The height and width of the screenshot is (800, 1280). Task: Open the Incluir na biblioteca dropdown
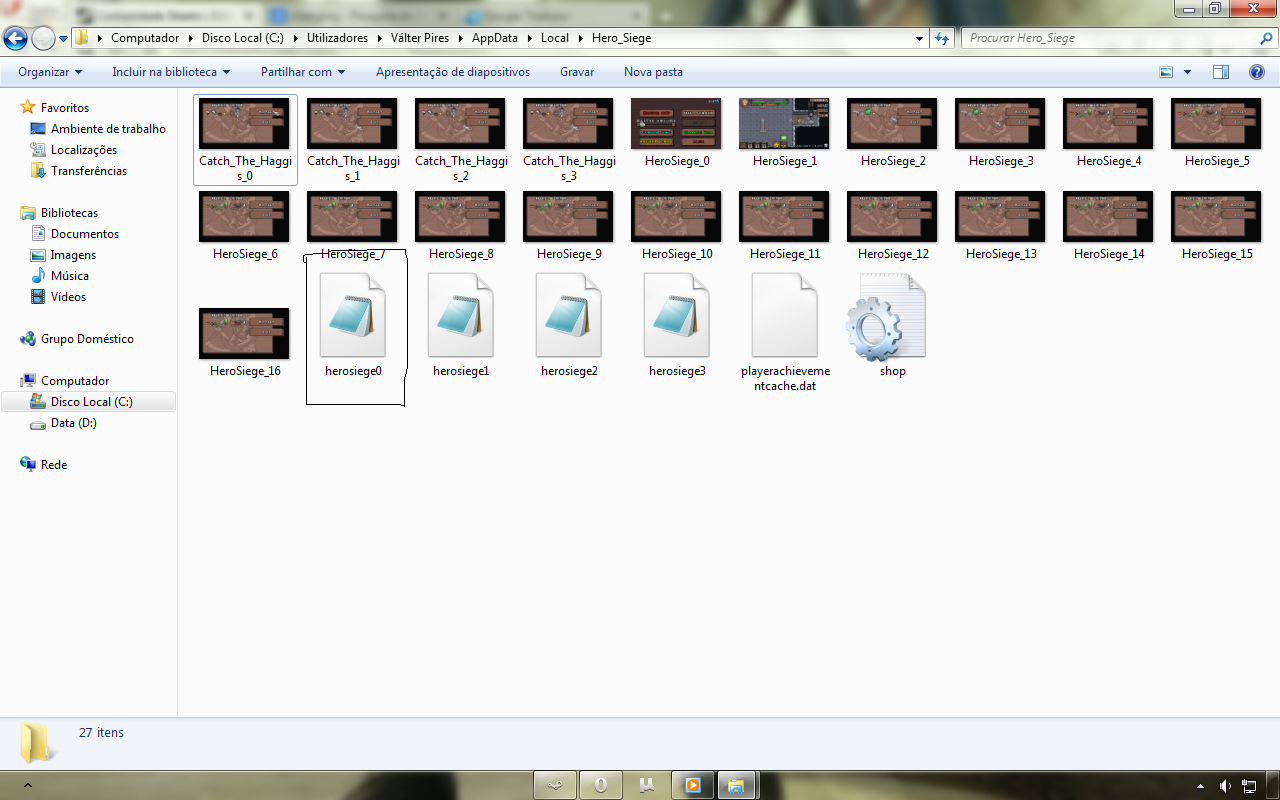tap(171, 72)
